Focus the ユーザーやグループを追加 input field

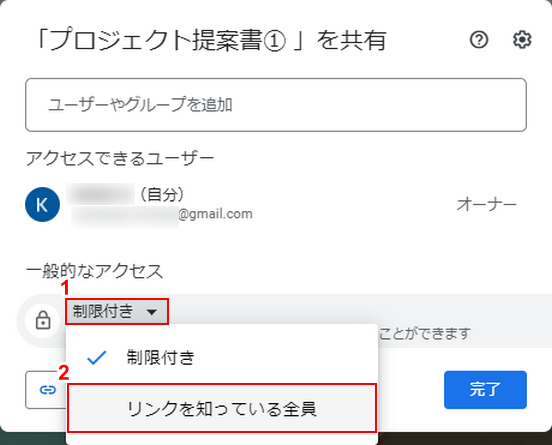[x=276, y=105]
